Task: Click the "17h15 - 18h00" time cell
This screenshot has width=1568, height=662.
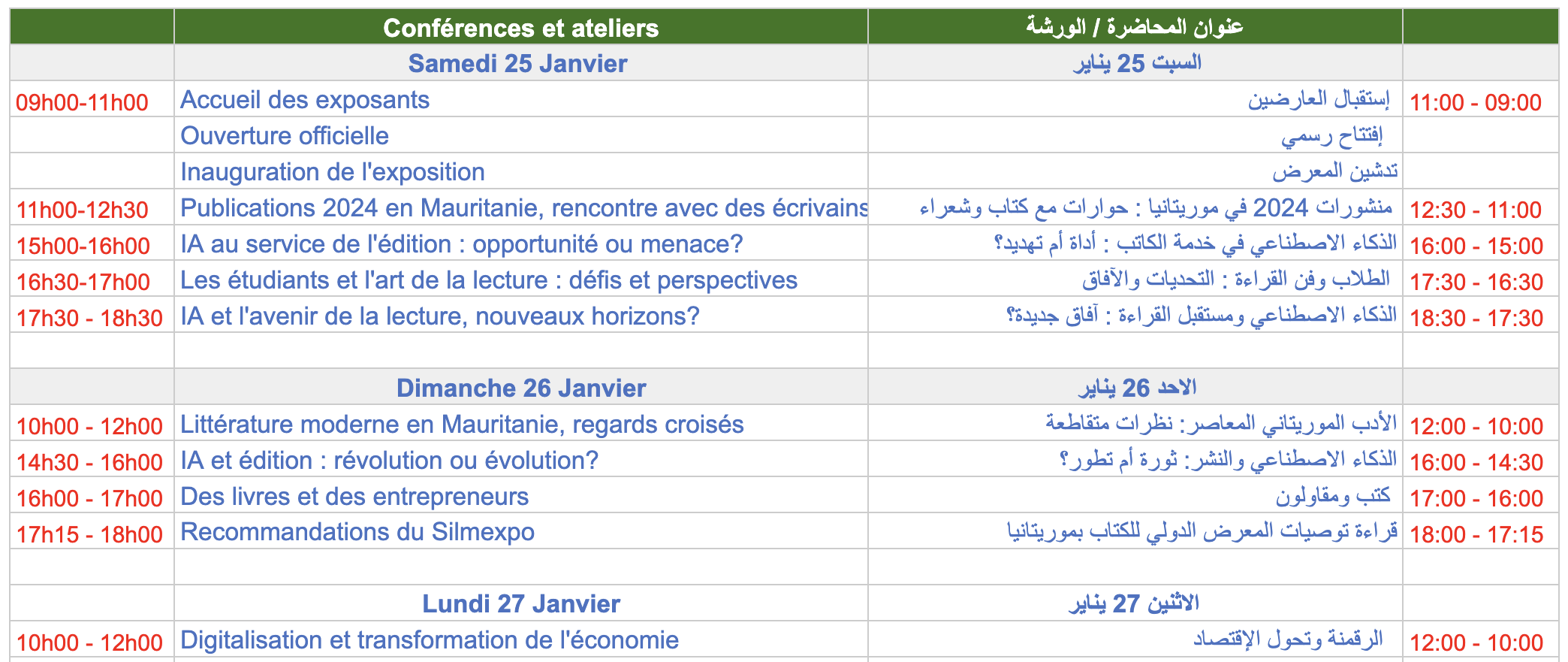Action: pyautogui.click(x=89, y=534)
